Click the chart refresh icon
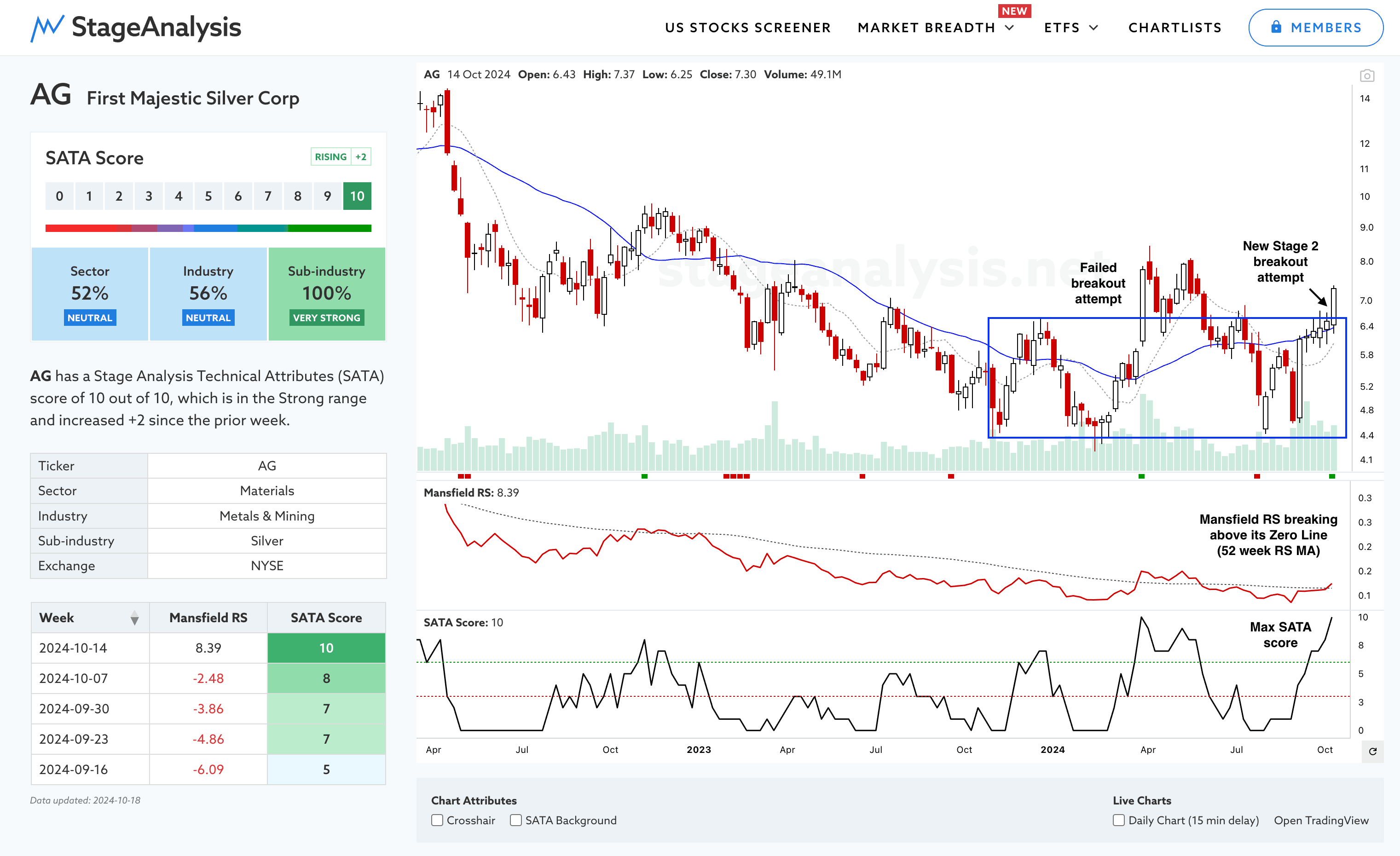1400x856 pixels. 1372,752
